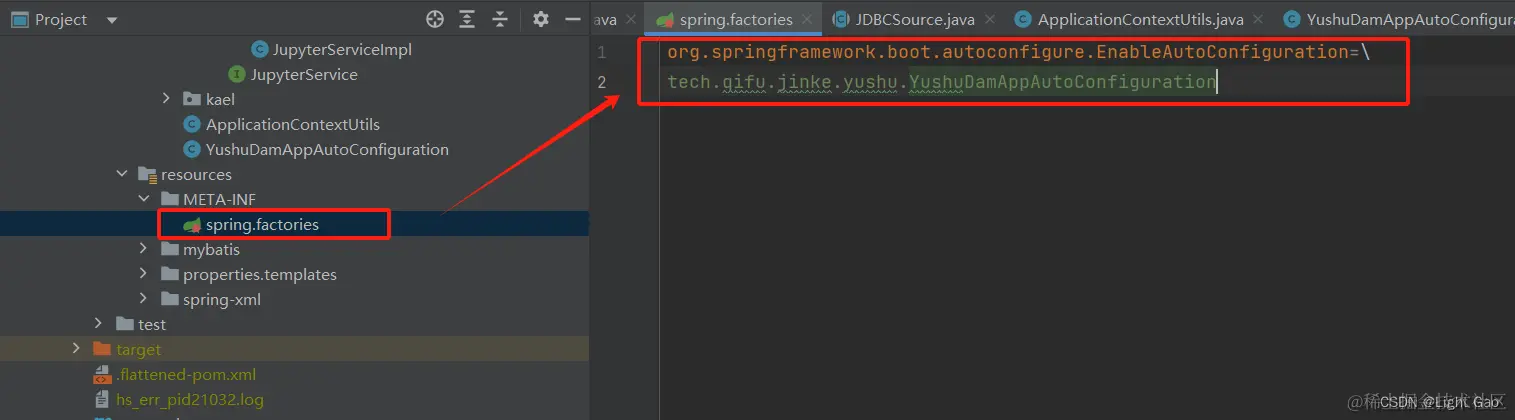Viewport: 1515px width, 420px height.
Task: Click the mybatis folder icon
Action: (x=169, y=249)
